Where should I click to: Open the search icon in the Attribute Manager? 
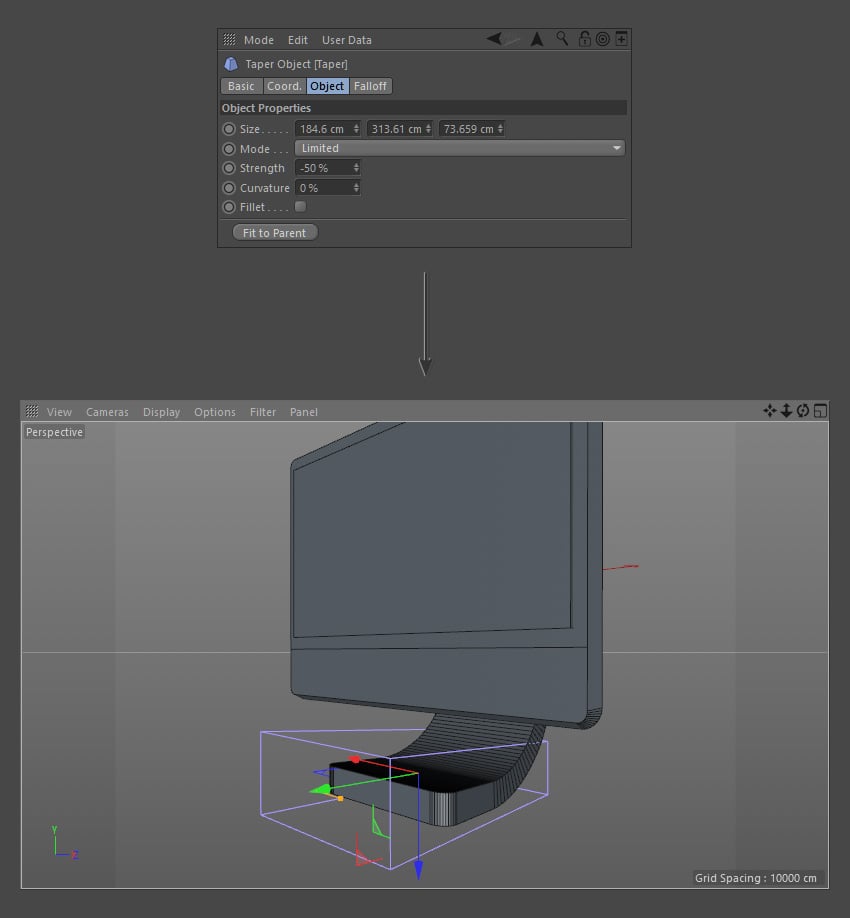pyautogui.click(x=563, y=38)
